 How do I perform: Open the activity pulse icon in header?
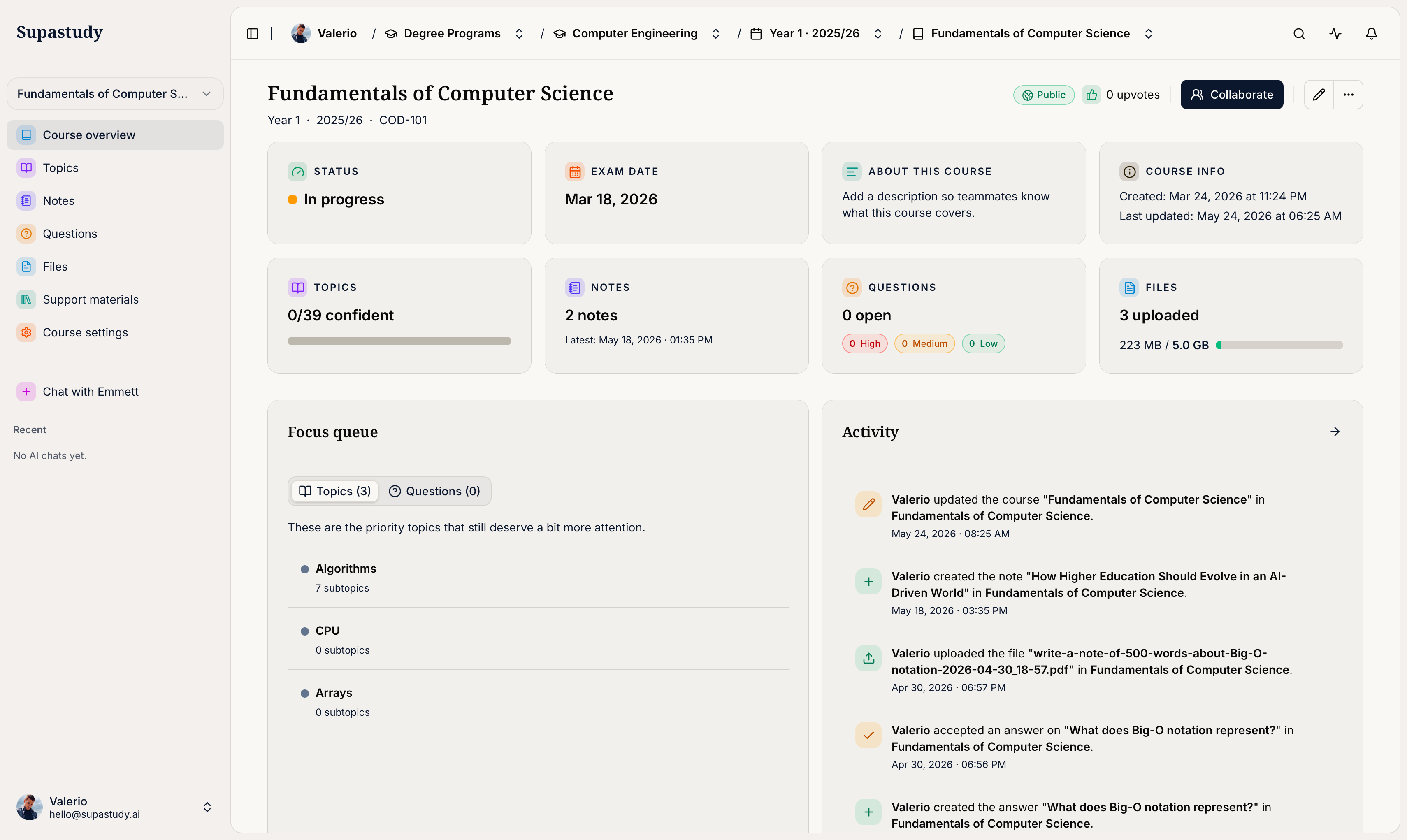click(1336, 33)
